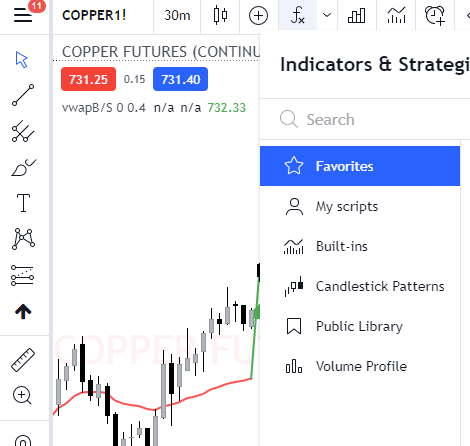470x446 pixels.
Task: Select the arrow cursor tool
Action: 22,60
